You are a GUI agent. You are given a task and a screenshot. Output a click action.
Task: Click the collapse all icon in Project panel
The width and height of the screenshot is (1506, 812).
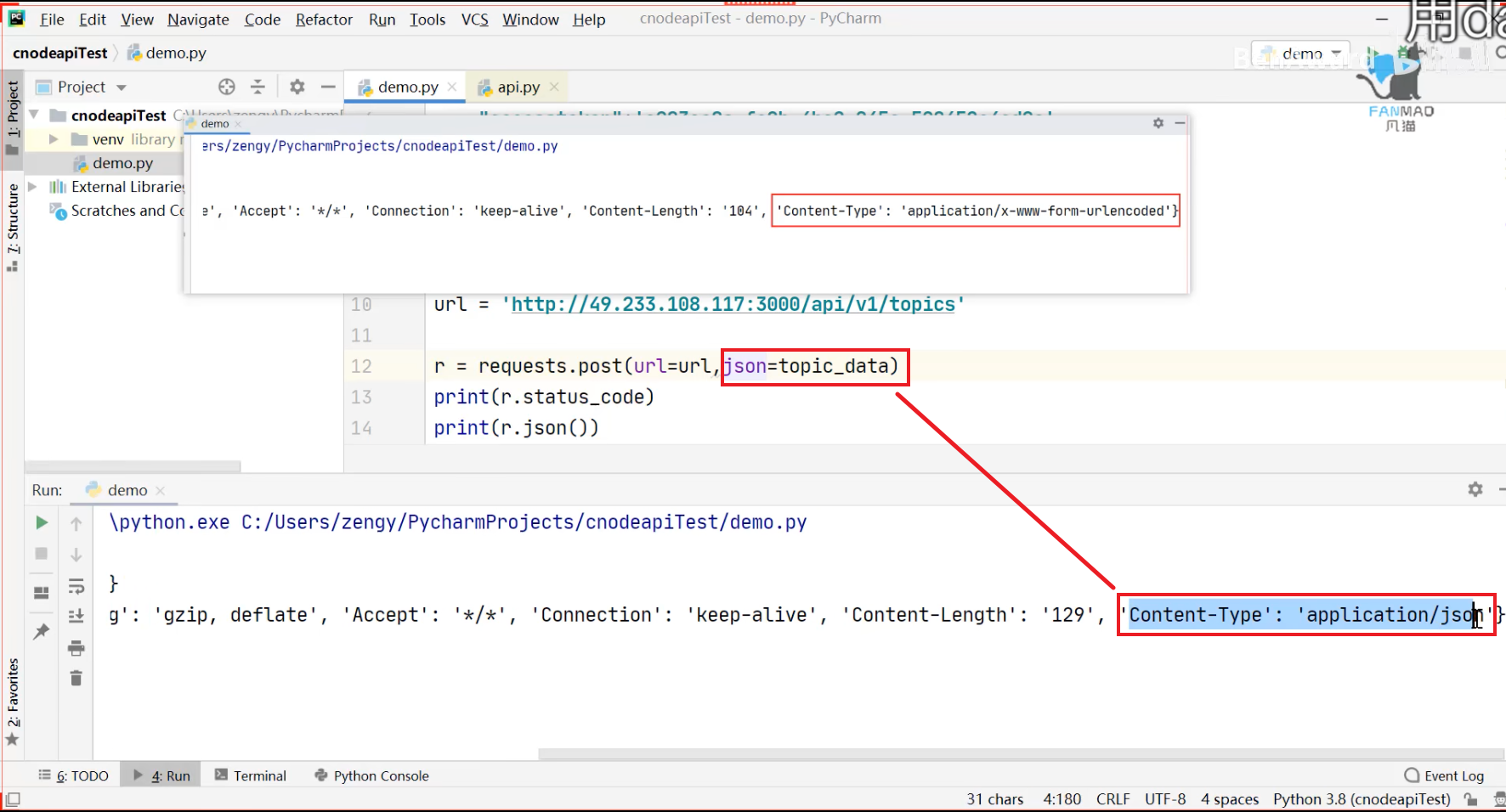(258, 87)
